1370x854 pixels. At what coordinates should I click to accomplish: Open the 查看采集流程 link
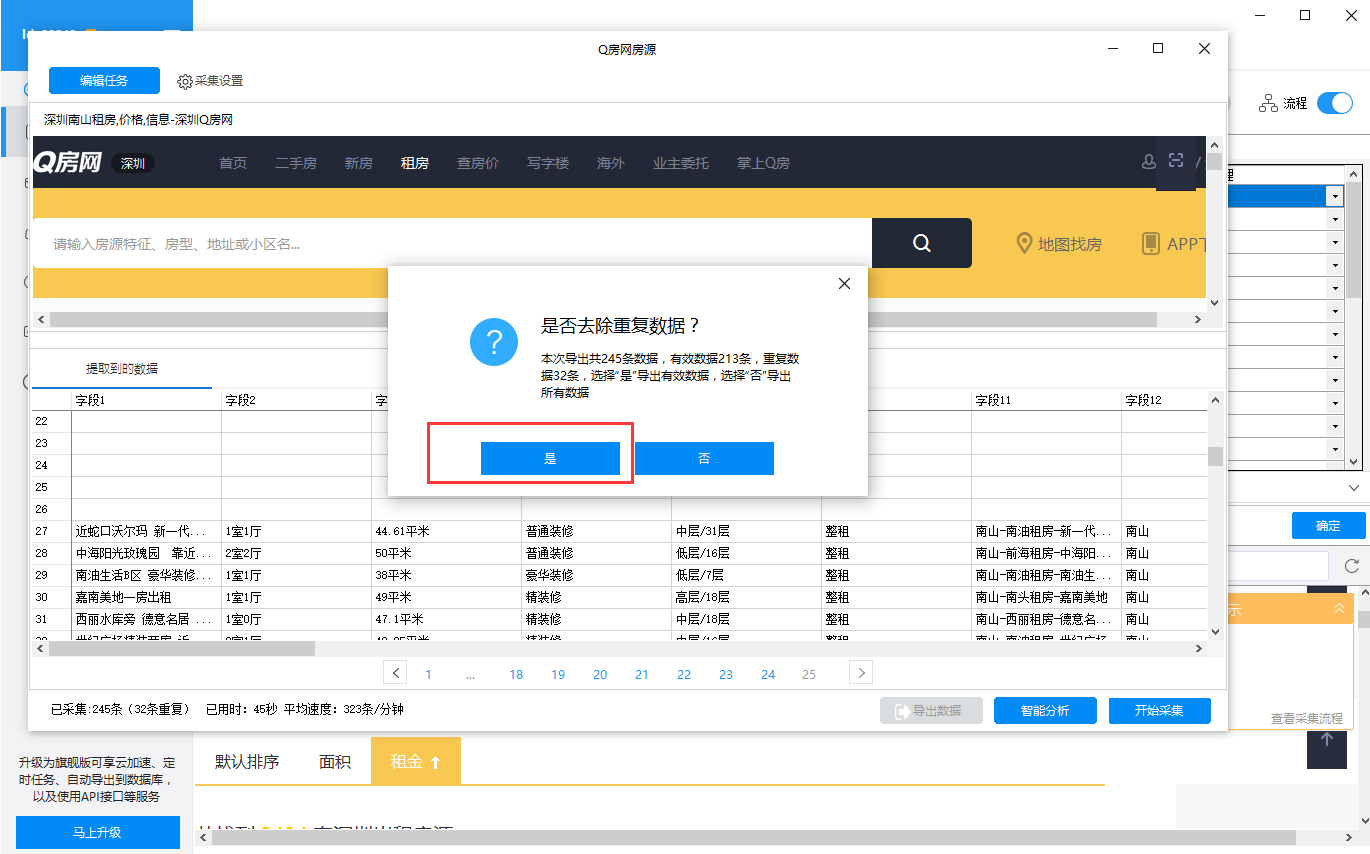[1307, 718]
